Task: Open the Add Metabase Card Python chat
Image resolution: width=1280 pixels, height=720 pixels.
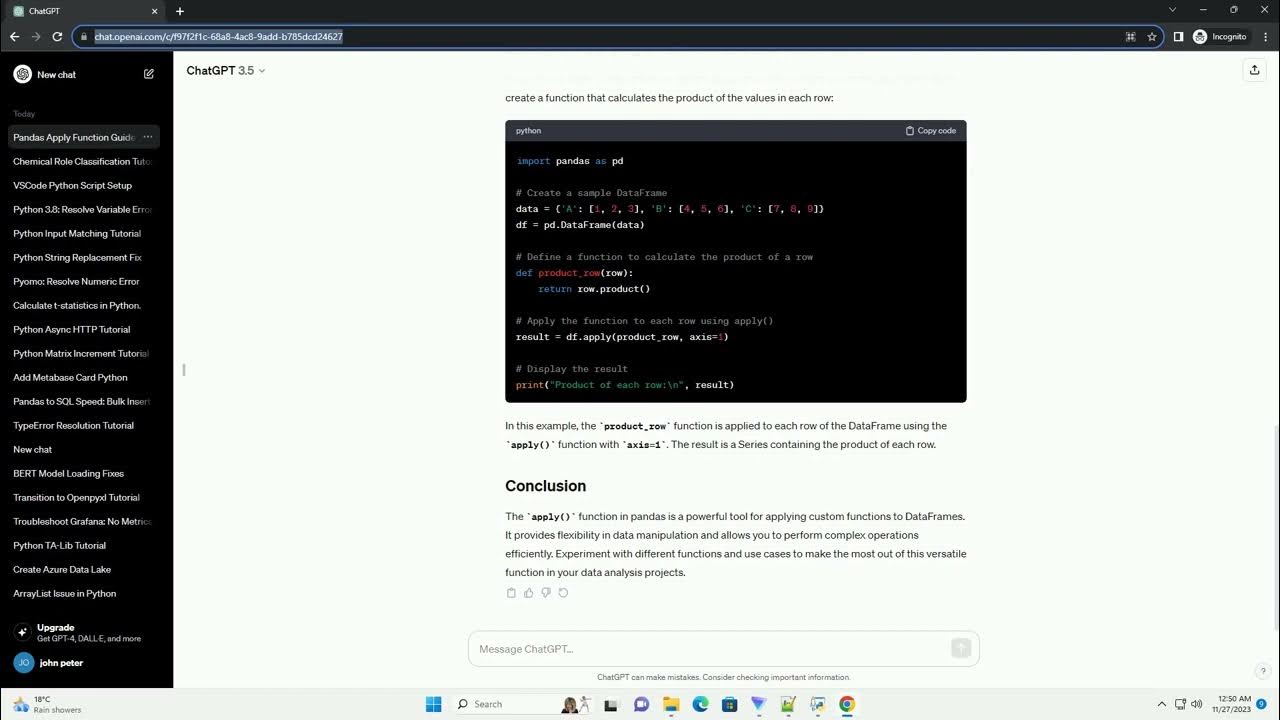Action: pyautogui.click(x=83, y=377)
